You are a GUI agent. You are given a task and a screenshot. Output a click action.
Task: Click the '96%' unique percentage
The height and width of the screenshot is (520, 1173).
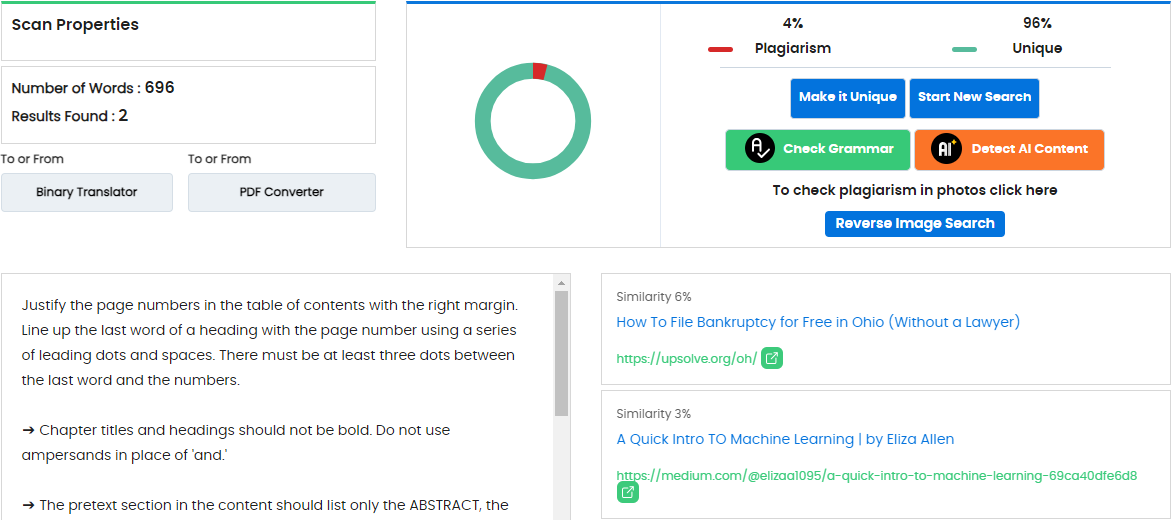tap(1037, 24)
